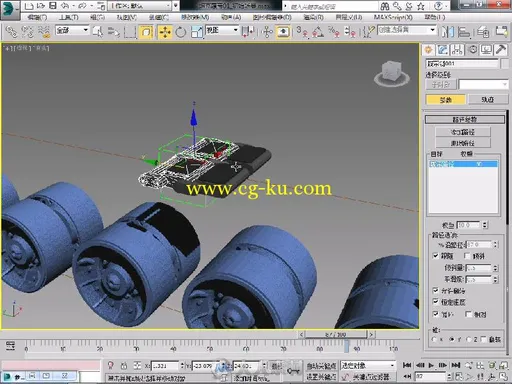Open the MAXScript(X) menu
Image resolution: width=512 pixels, height=384 pixels.
point(393,17)
